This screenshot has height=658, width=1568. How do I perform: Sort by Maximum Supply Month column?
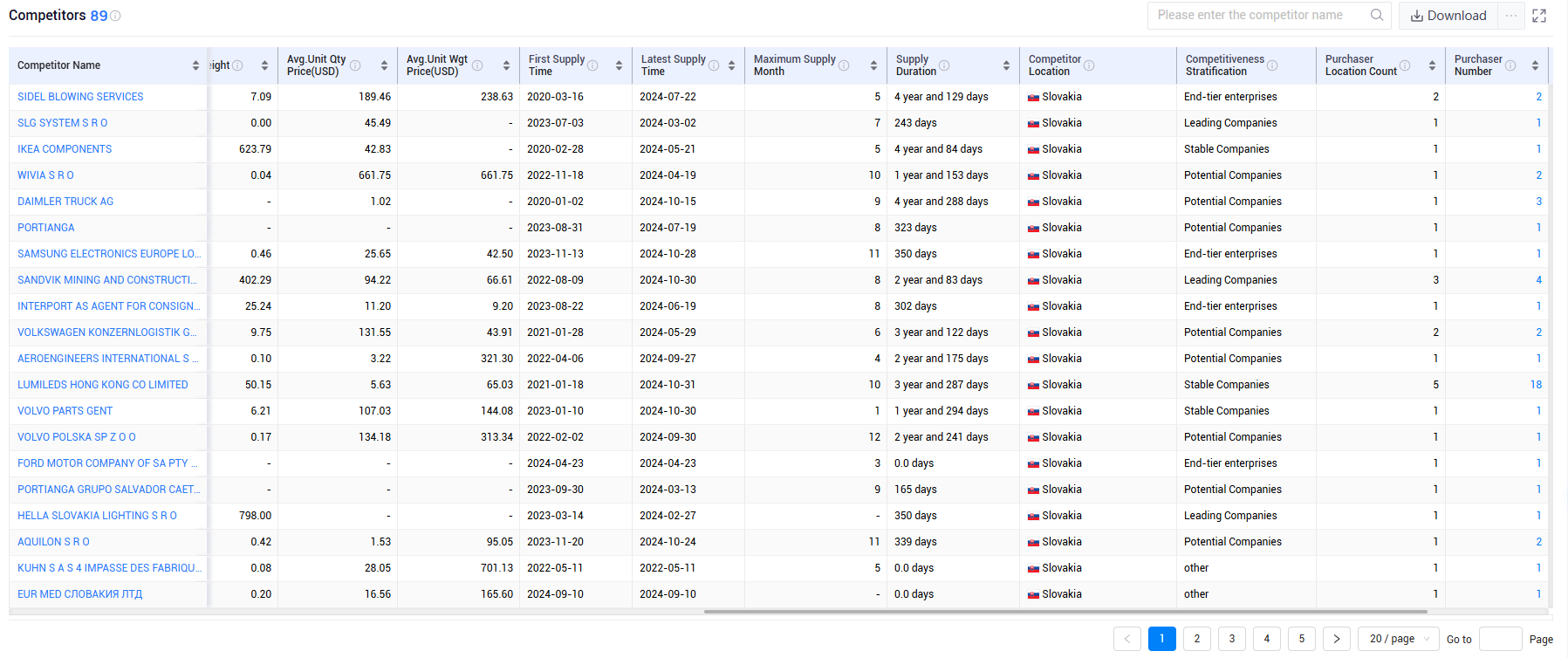[x=873, y=65]
